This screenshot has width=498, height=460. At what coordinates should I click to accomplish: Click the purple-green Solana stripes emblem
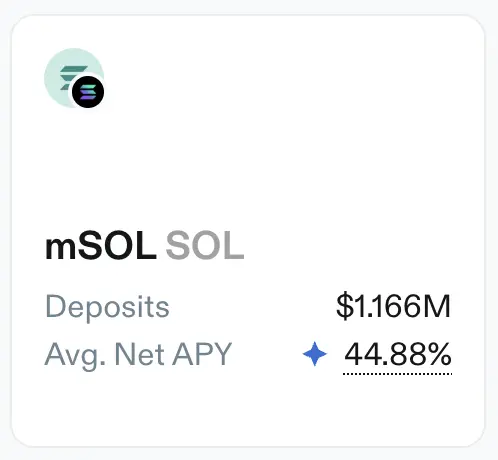88,92
